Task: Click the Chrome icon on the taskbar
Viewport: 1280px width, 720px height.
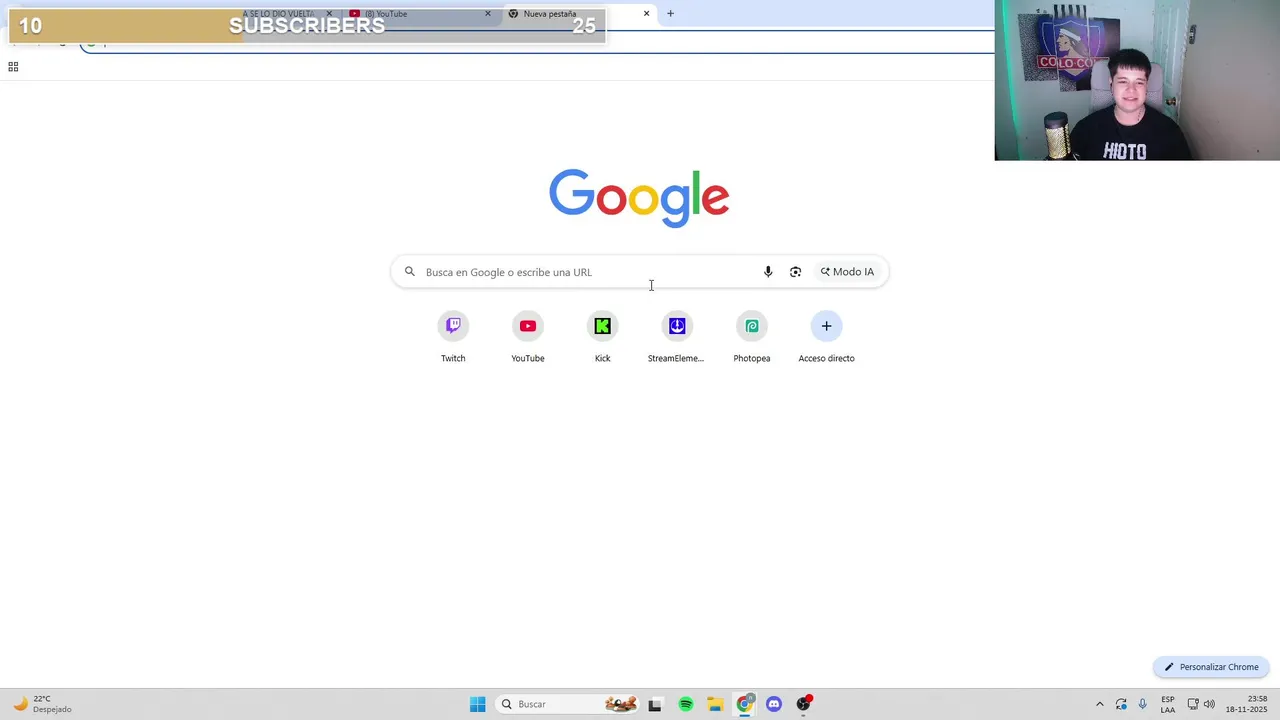Action: click(745, 704)
